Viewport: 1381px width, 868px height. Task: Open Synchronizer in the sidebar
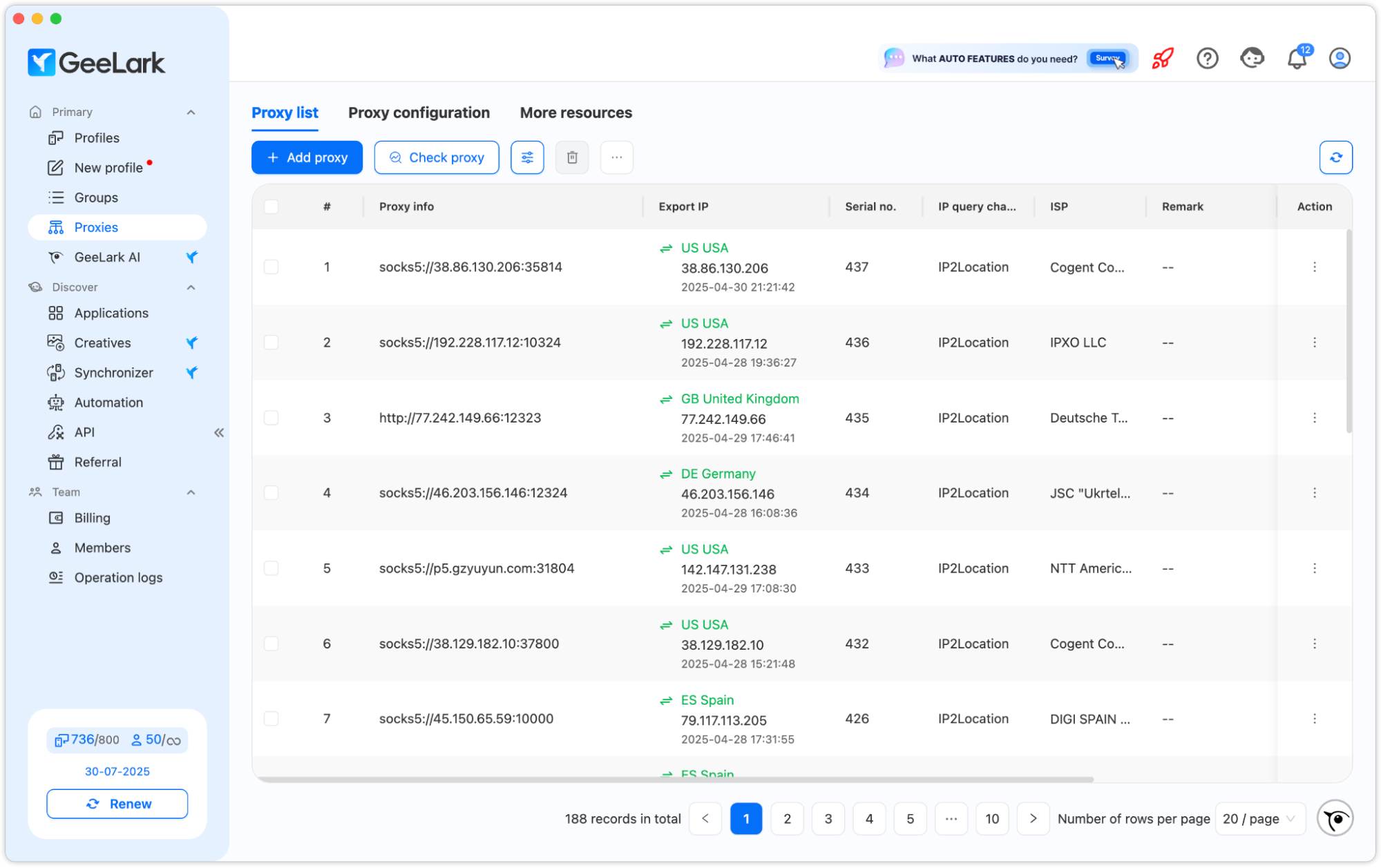click(x=117, y=373)
